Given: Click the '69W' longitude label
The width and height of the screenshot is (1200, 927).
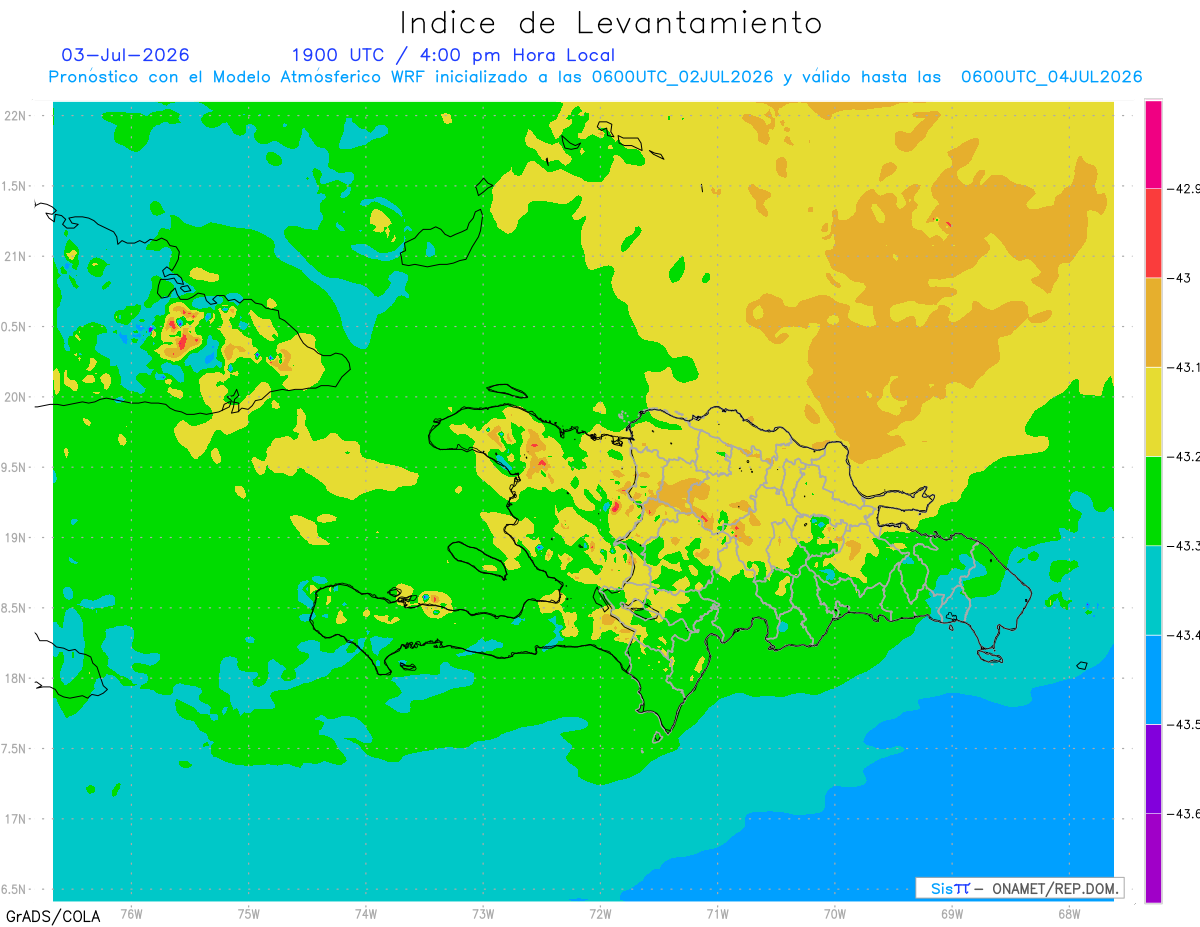Looking at the screenshot, I should 952,913.
